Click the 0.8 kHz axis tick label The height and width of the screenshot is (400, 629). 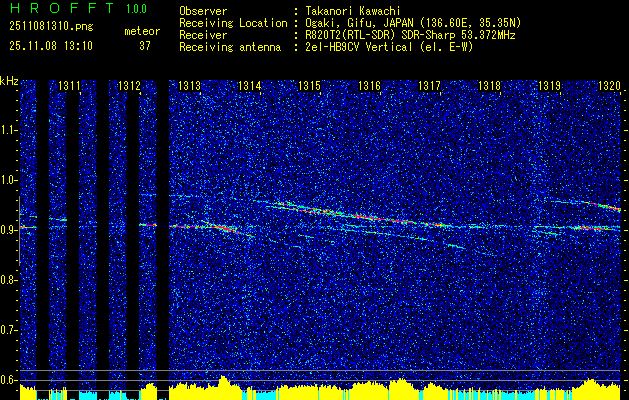(x=8, y=280)
